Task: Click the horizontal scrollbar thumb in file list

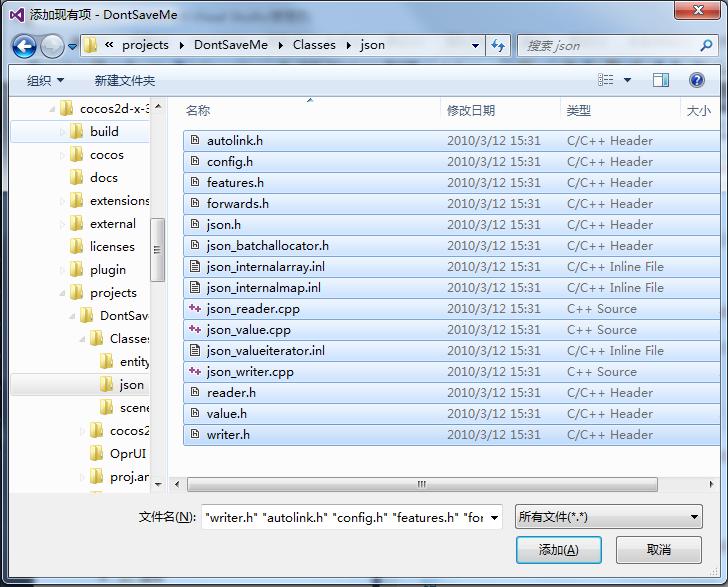Action: 422,484
